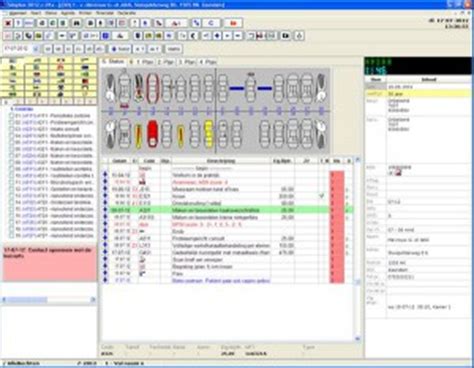Select the upper tooth outlined in red
This screenshot has width=474, height=368.
[x=152, y=88]
